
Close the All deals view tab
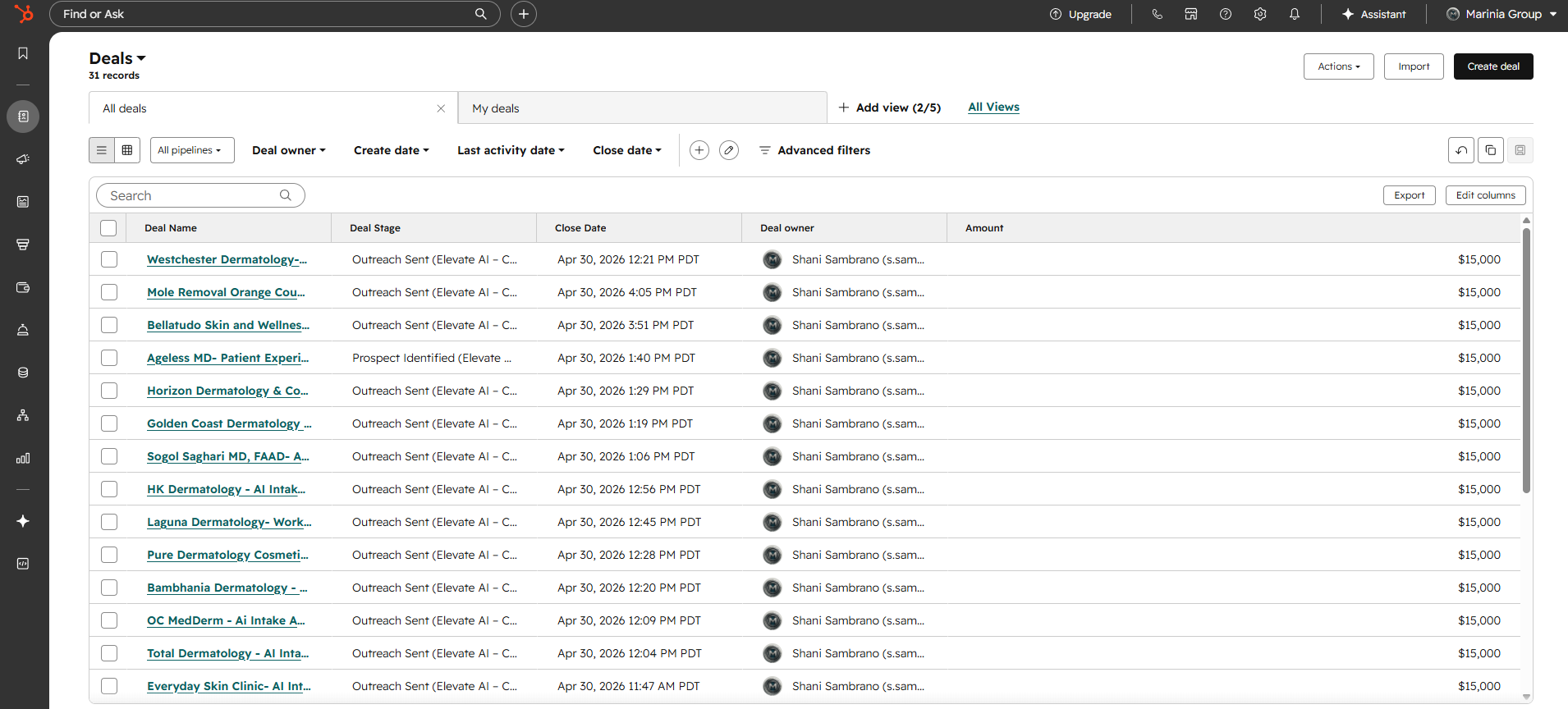(x=441, y=108)
